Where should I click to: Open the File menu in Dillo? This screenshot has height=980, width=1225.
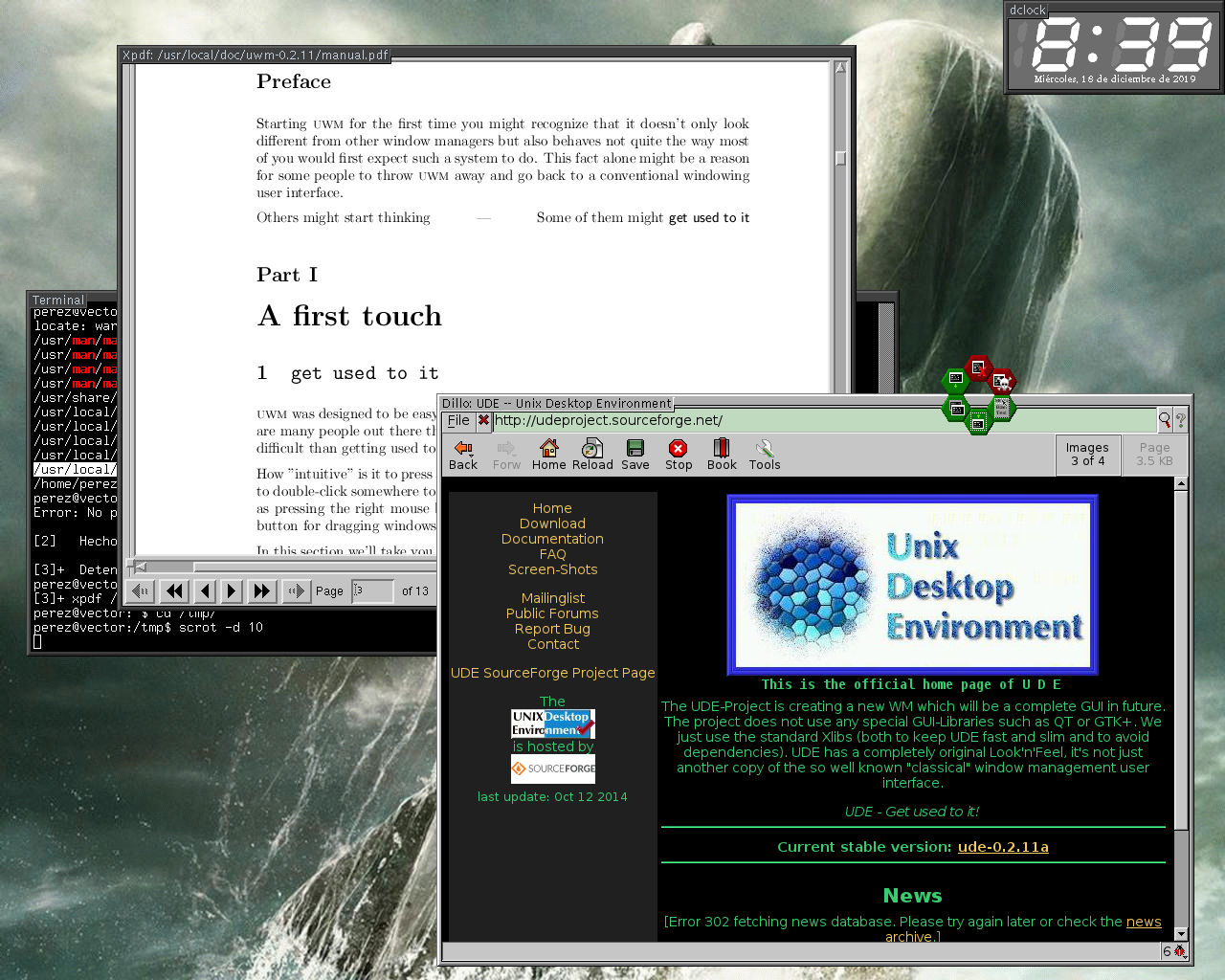459,420
